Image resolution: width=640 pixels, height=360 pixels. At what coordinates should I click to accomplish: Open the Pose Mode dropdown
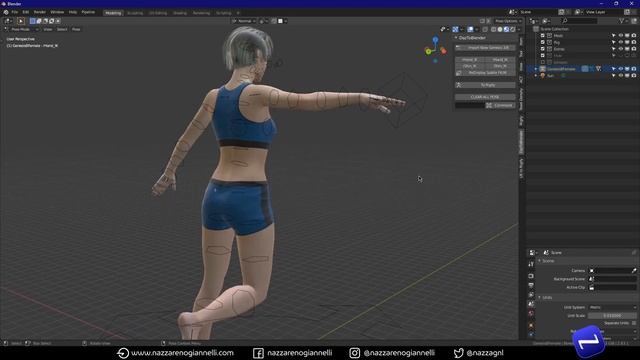22,29
